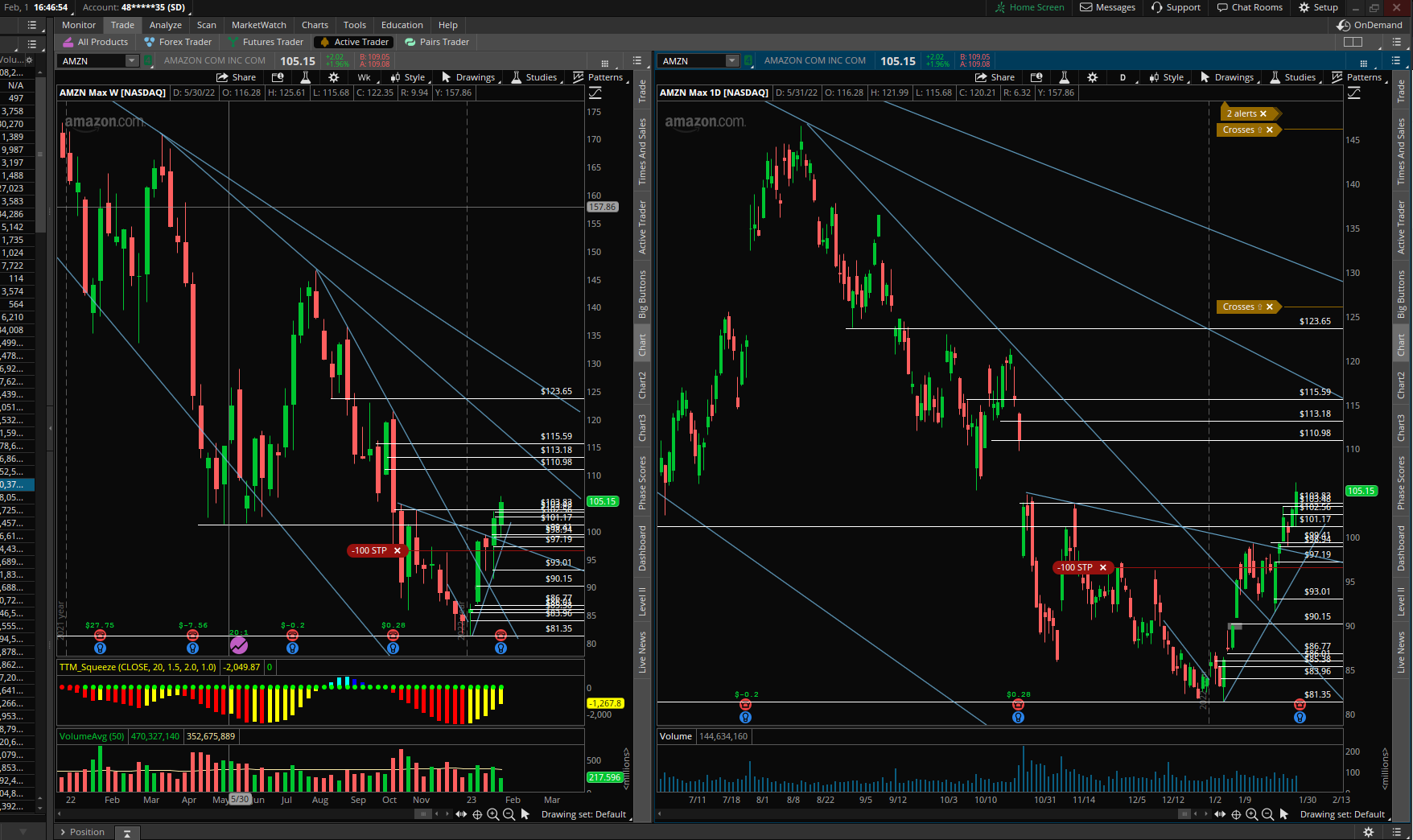
Task: Open the Forex Trader sub-tab
Action: [178, 42]
